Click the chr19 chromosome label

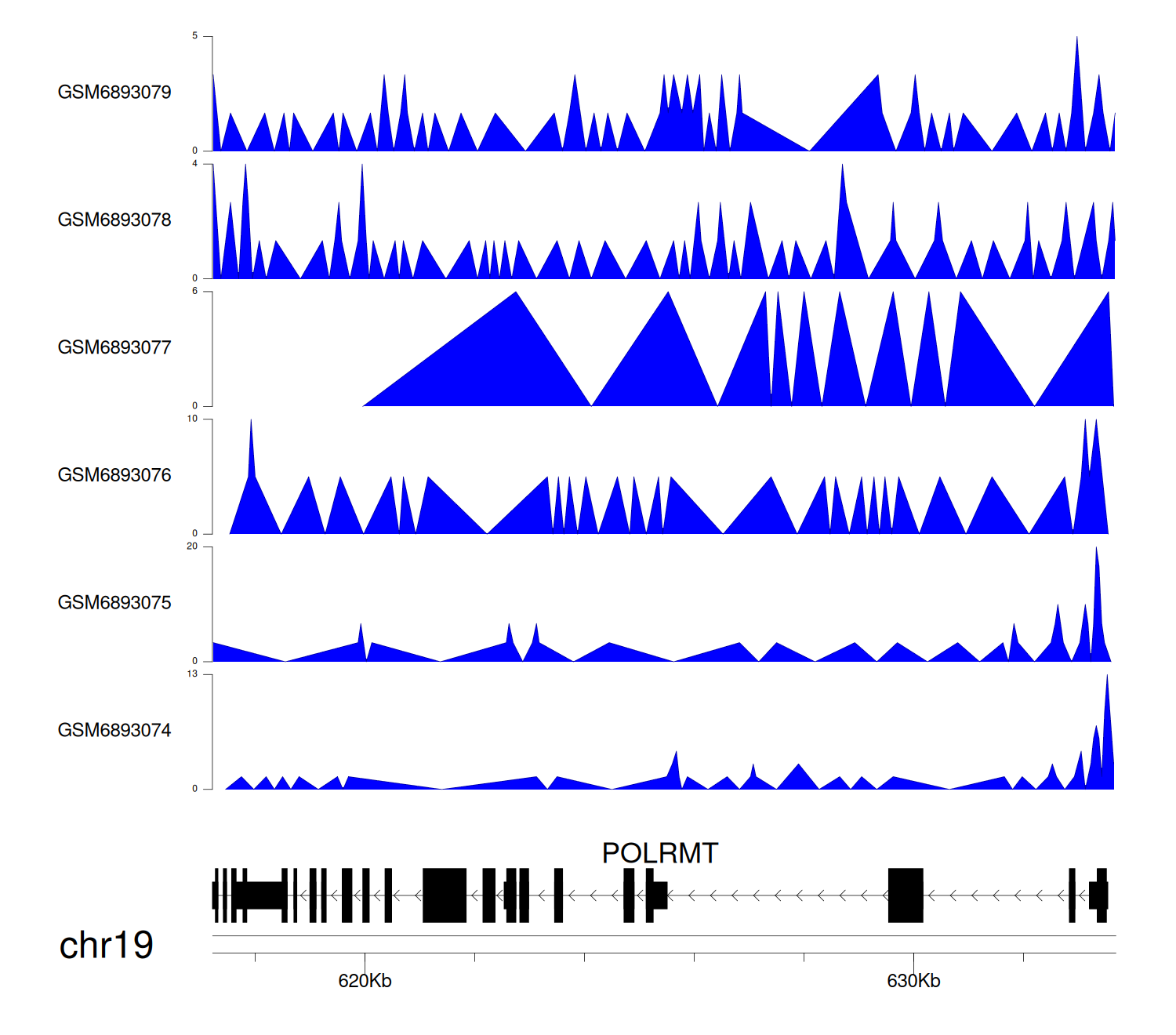[106, 946]
